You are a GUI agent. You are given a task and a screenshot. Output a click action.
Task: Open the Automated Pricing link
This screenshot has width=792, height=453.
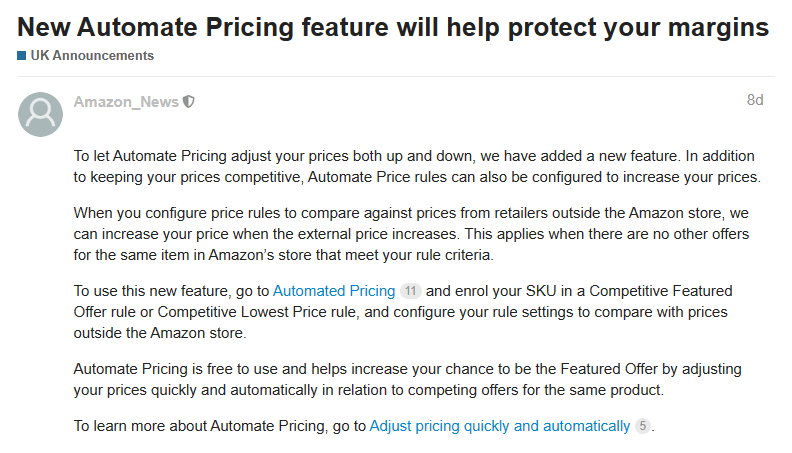tap(334, 291)
